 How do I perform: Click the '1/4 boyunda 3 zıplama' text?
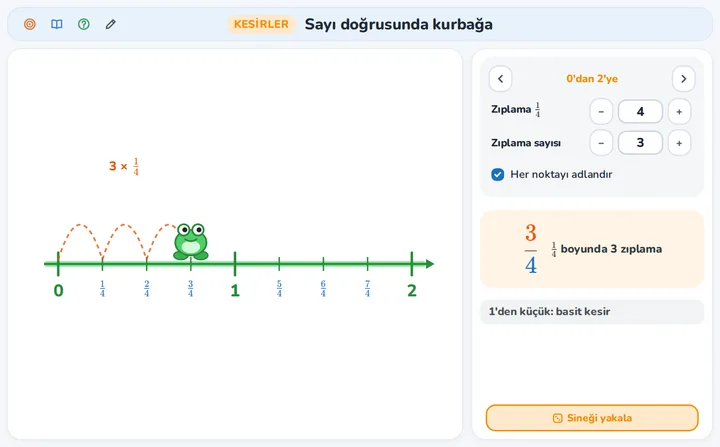pyautogui.click(x=607, y=249)
